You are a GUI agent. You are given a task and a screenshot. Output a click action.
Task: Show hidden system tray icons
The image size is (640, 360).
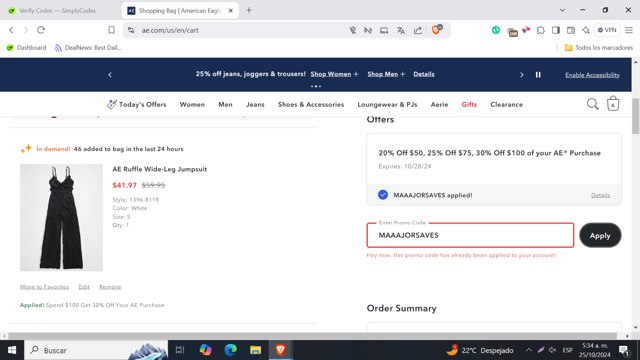(529, 350)
